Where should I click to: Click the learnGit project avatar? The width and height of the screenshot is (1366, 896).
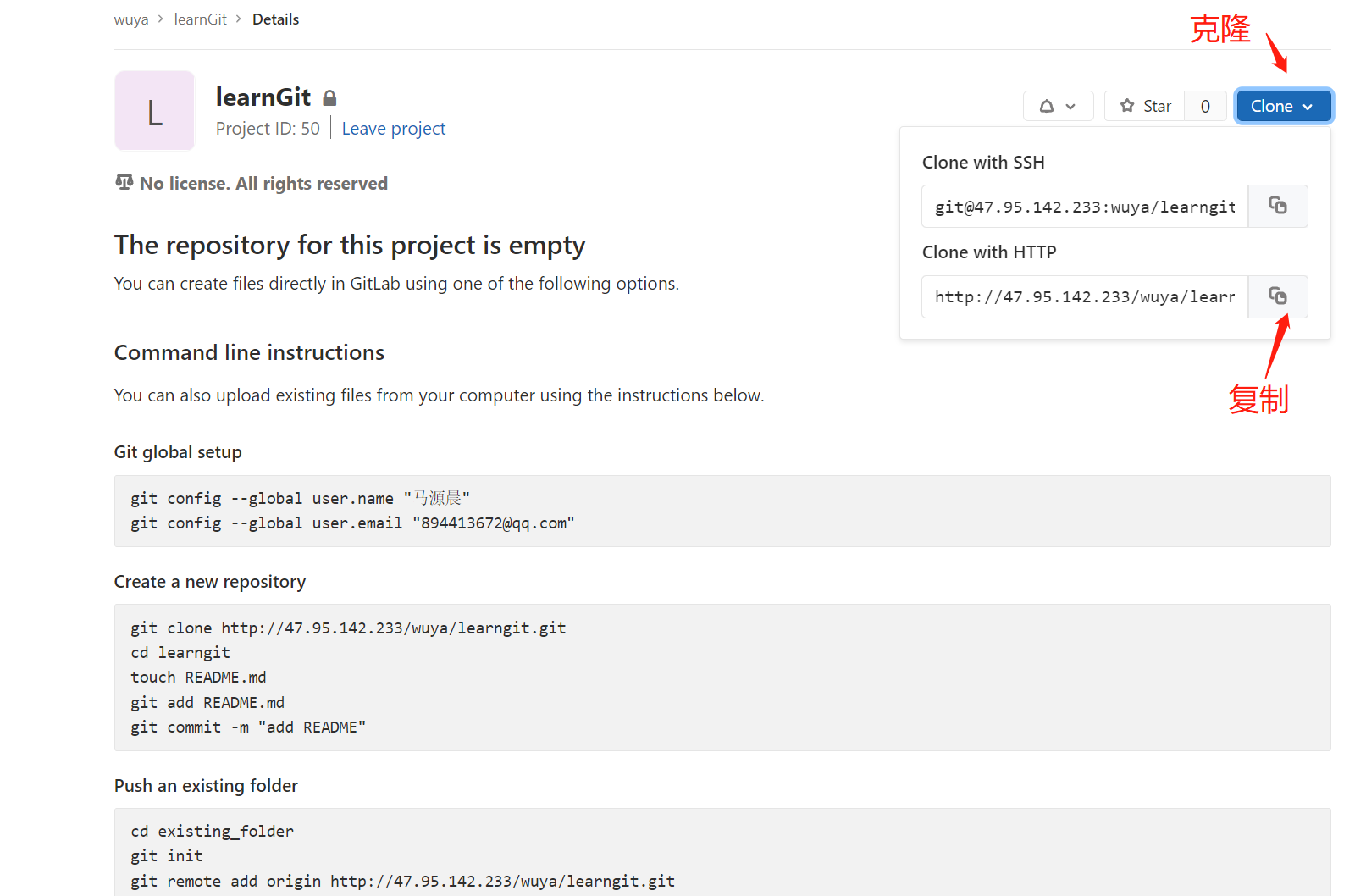pyautogui.click(x=155, y=111)
